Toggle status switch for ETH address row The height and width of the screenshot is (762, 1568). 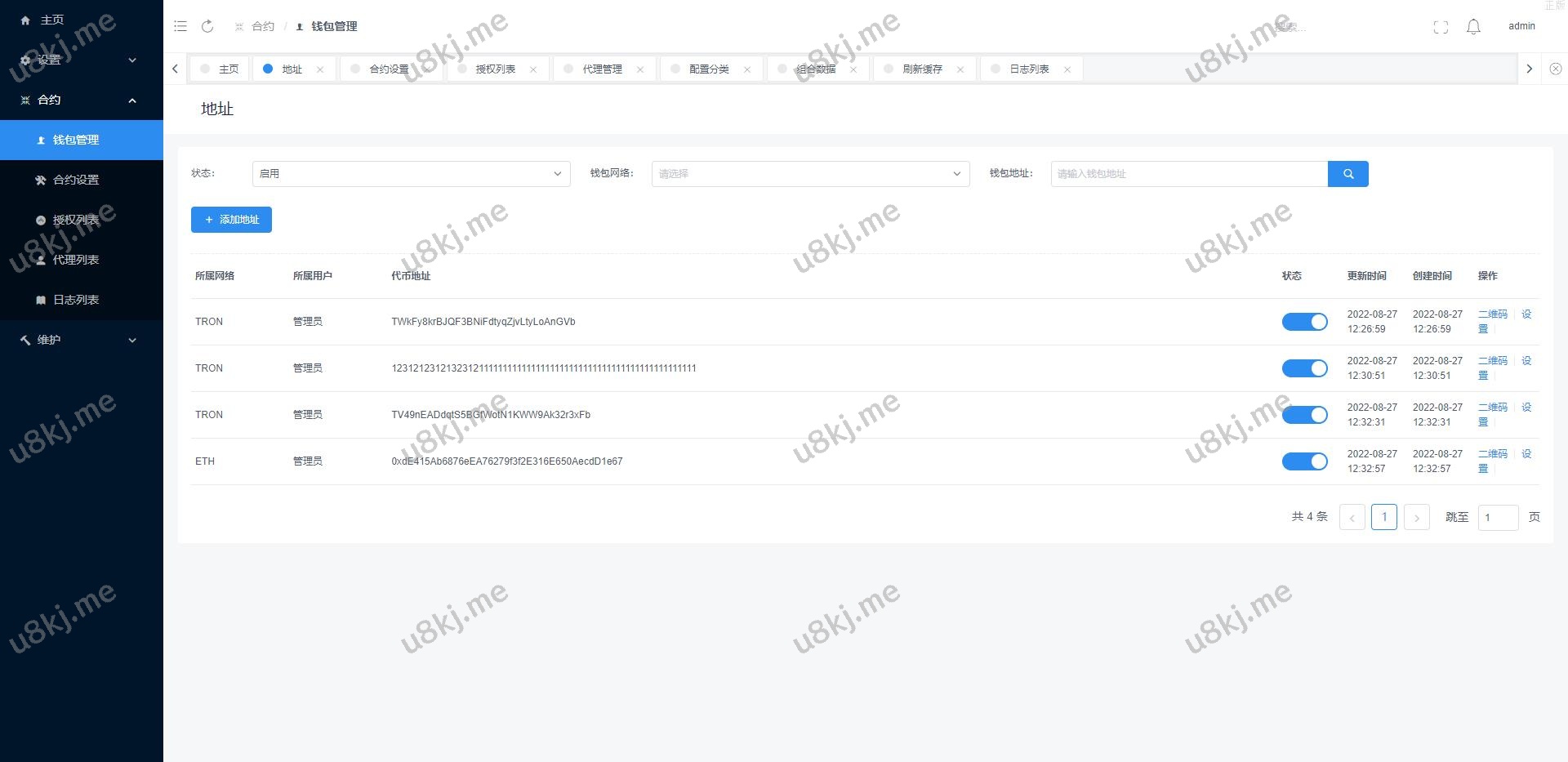tap(1304, 461)
